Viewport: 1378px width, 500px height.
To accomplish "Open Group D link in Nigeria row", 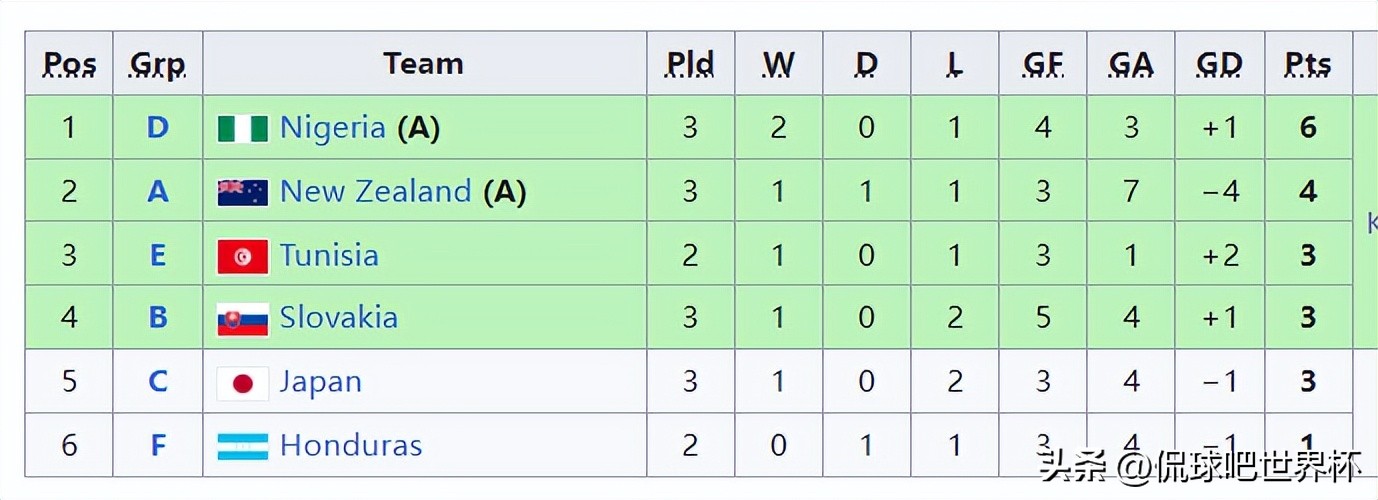I will tap(158, 128).
